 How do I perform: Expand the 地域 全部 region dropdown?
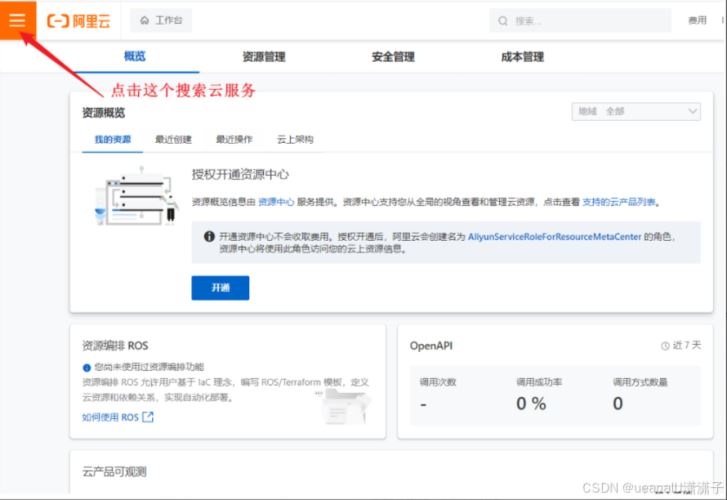pyautogui.click(x=636, y=111)
